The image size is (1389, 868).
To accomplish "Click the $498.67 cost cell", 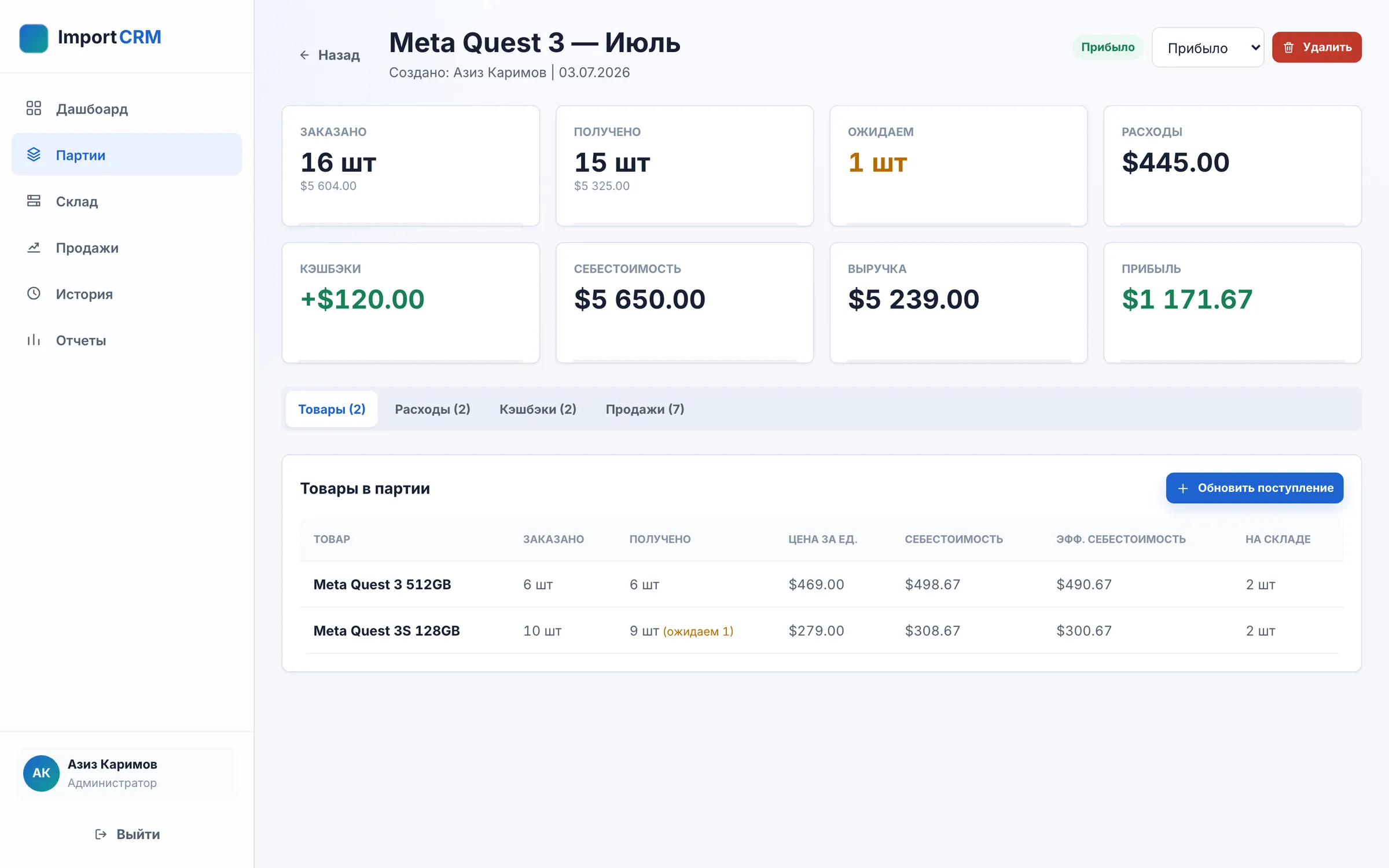I will pos(932,584).
